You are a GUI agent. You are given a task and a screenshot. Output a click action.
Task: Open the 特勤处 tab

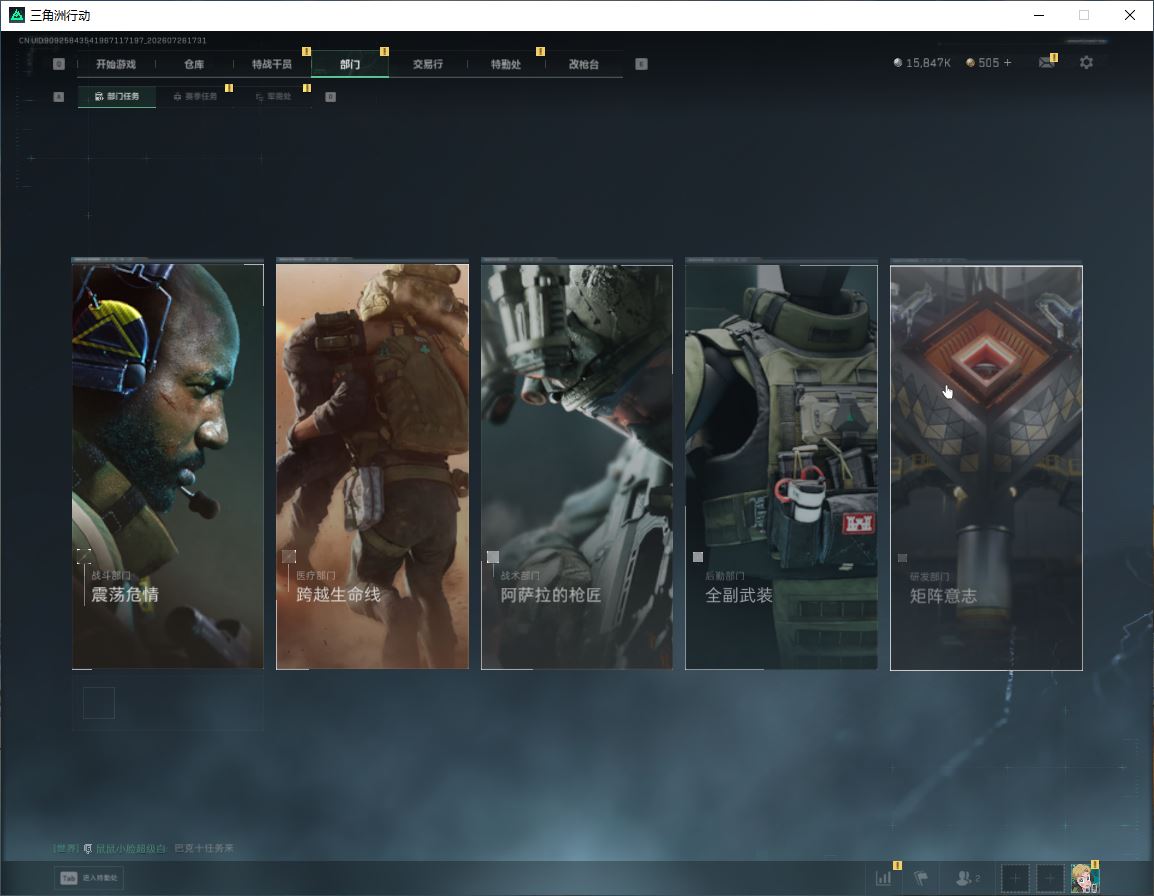click(x=506, y=64)
